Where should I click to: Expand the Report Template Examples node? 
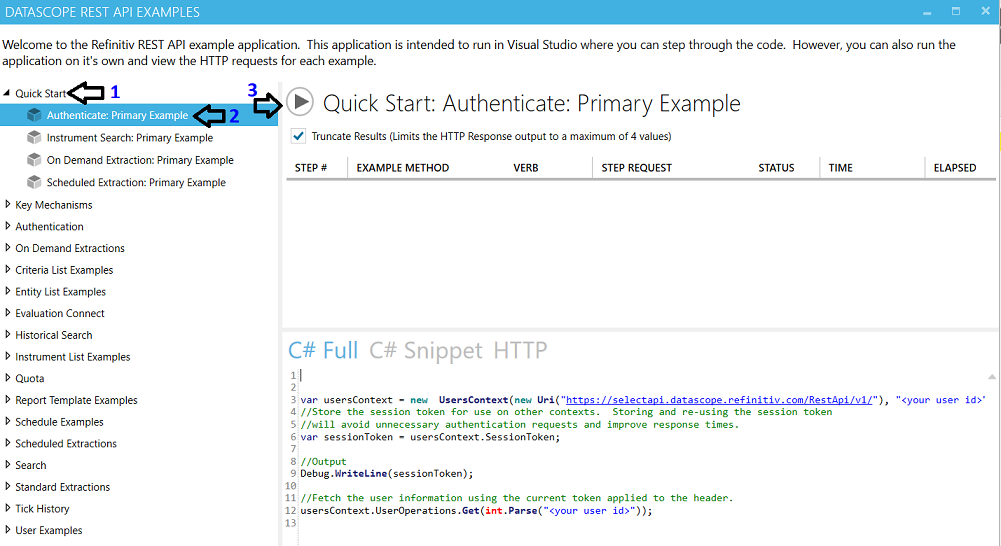[x=8, y=400]
